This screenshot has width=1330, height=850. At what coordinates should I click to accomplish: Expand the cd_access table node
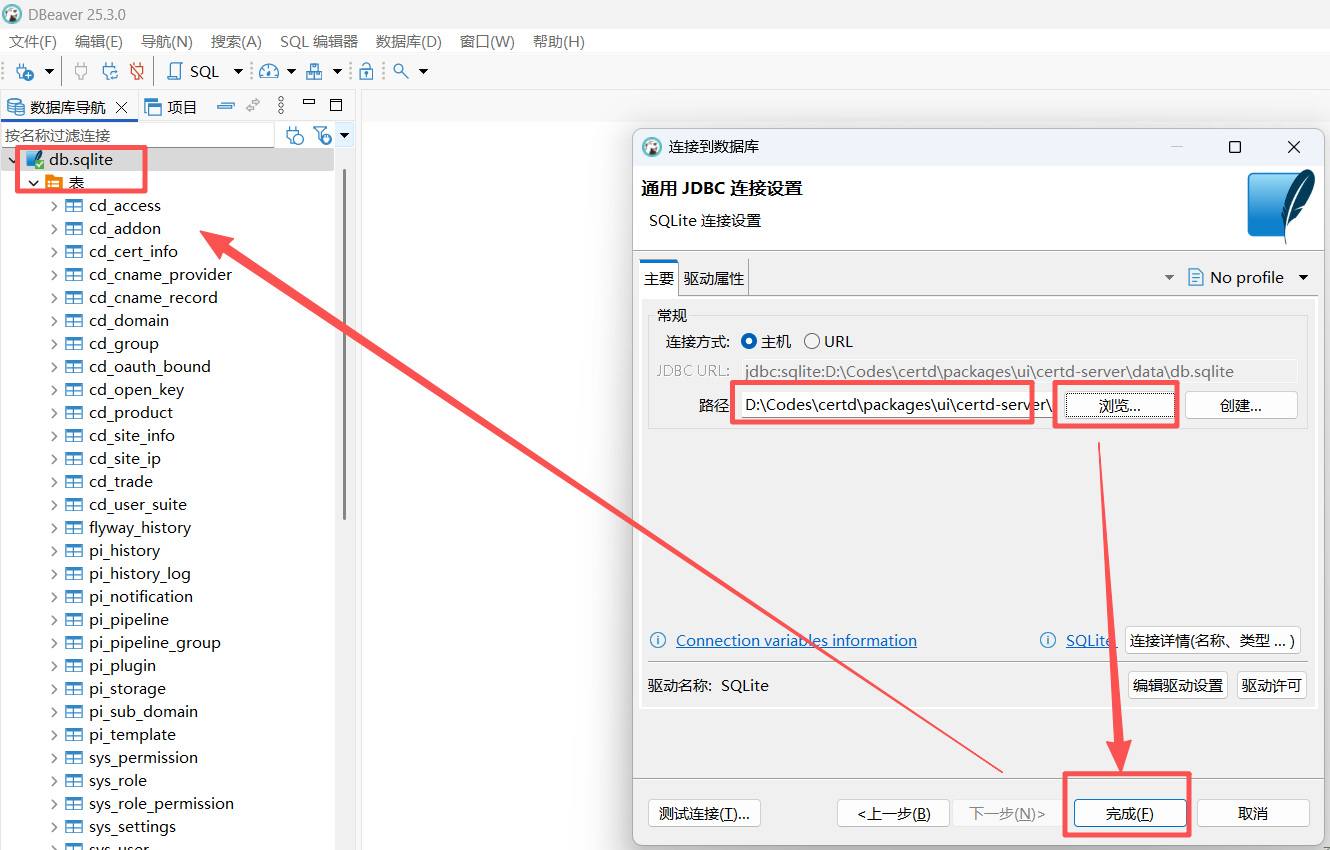click(54, 206)
